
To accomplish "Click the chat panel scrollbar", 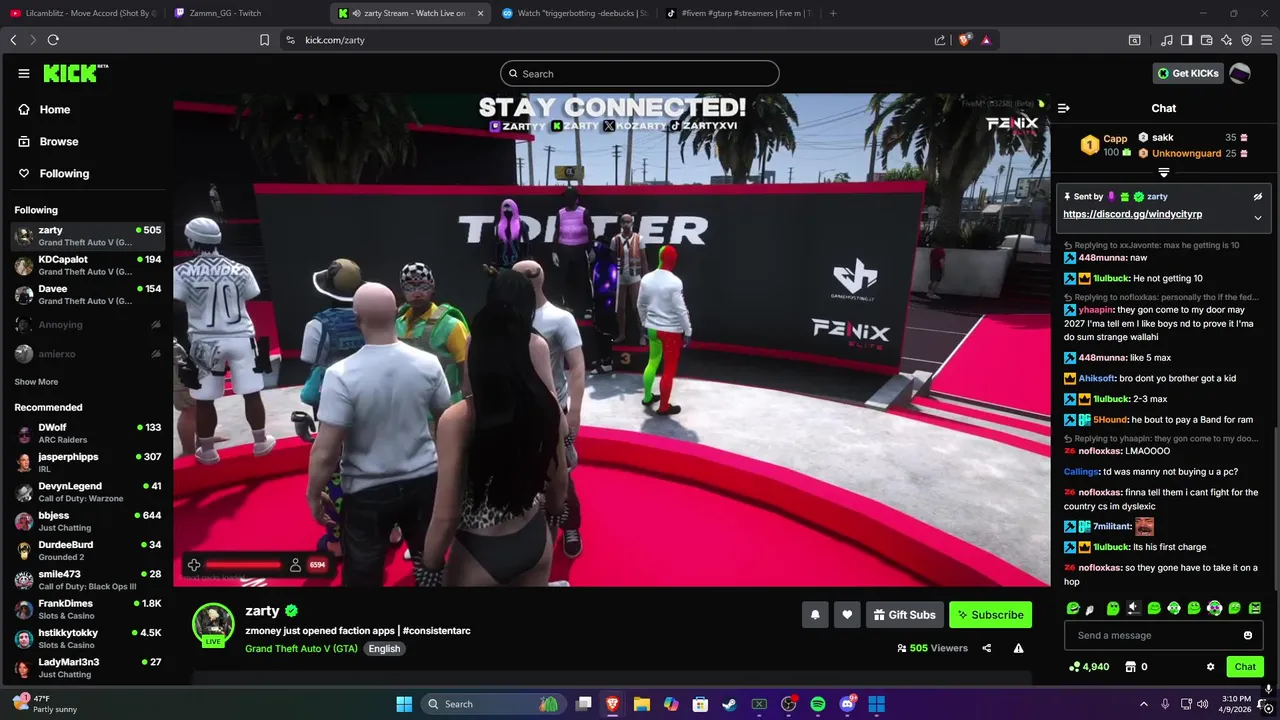I will point(1276,510).
